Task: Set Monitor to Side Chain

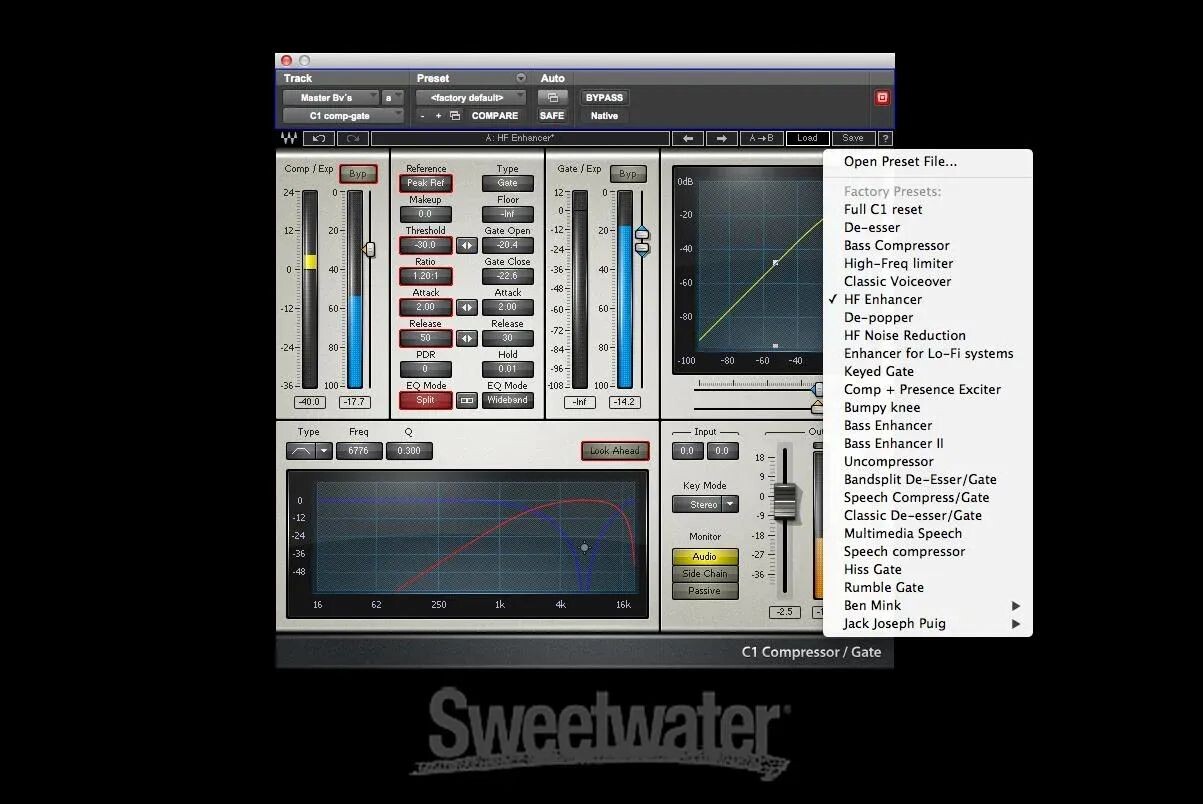Action: click(x=704, y=574)
